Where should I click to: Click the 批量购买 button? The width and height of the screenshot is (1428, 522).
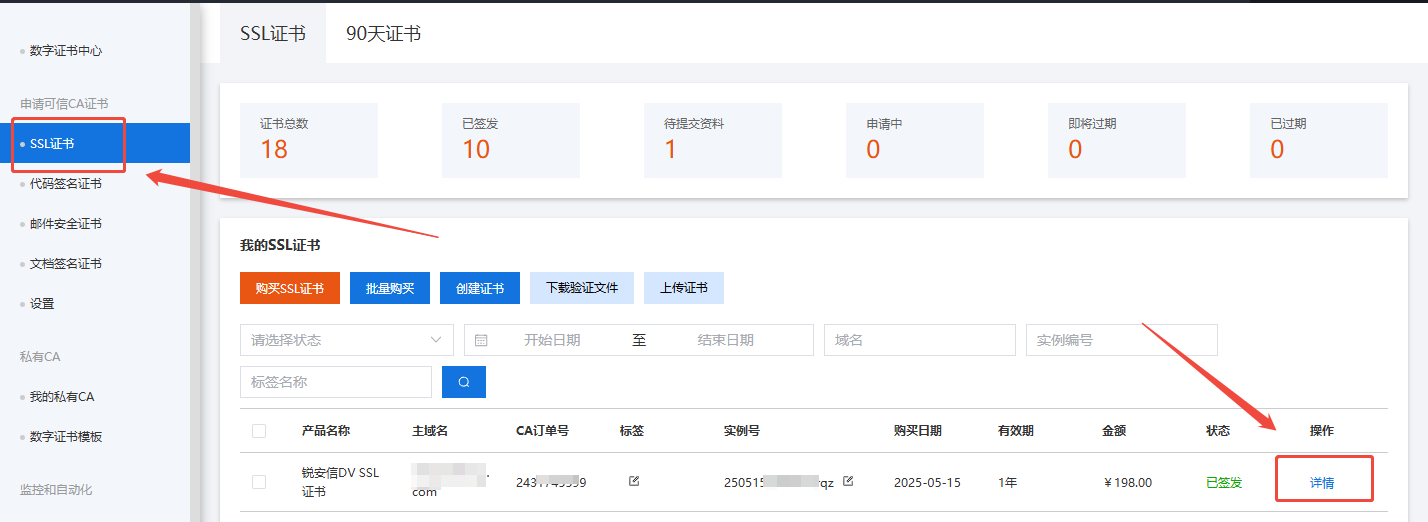(389, 288)
